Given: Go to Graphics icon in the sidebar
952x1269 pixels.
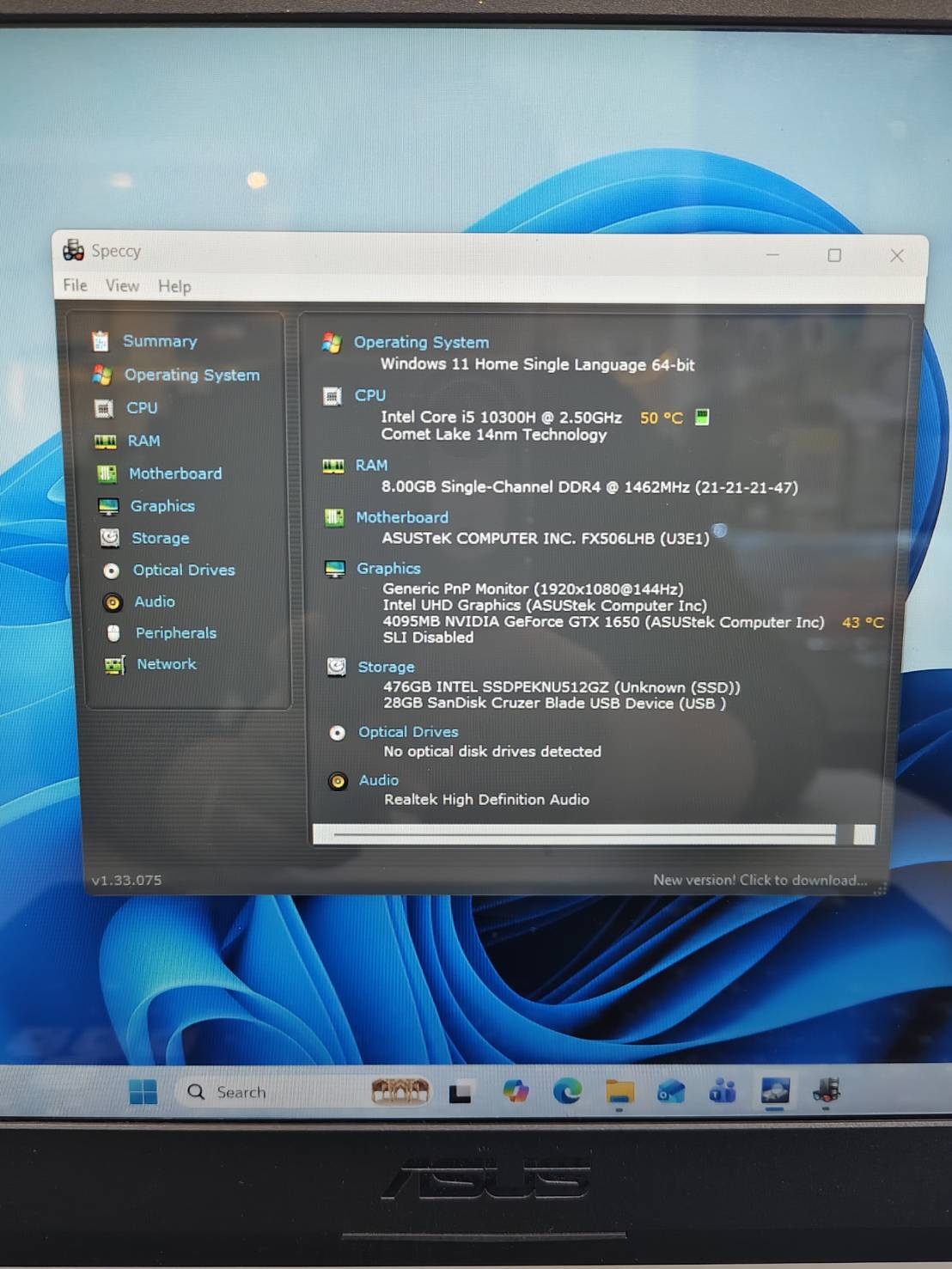Looking at the screenshot, I should click(x=108, y=506).
